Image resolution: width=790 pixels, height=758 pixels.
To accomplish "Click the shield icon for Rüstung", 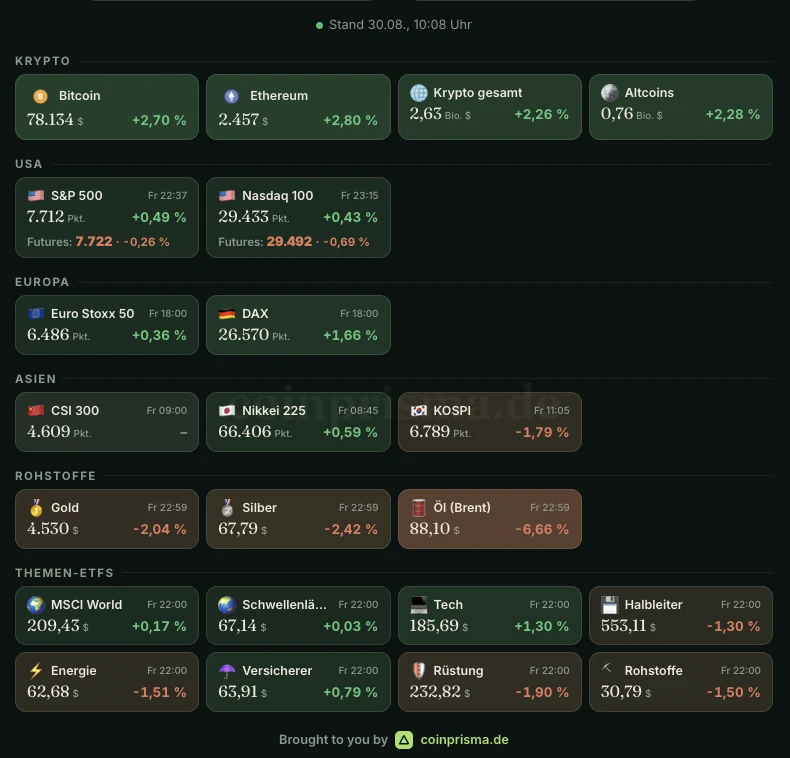I will pyautogui.click(x=419, y=670).
